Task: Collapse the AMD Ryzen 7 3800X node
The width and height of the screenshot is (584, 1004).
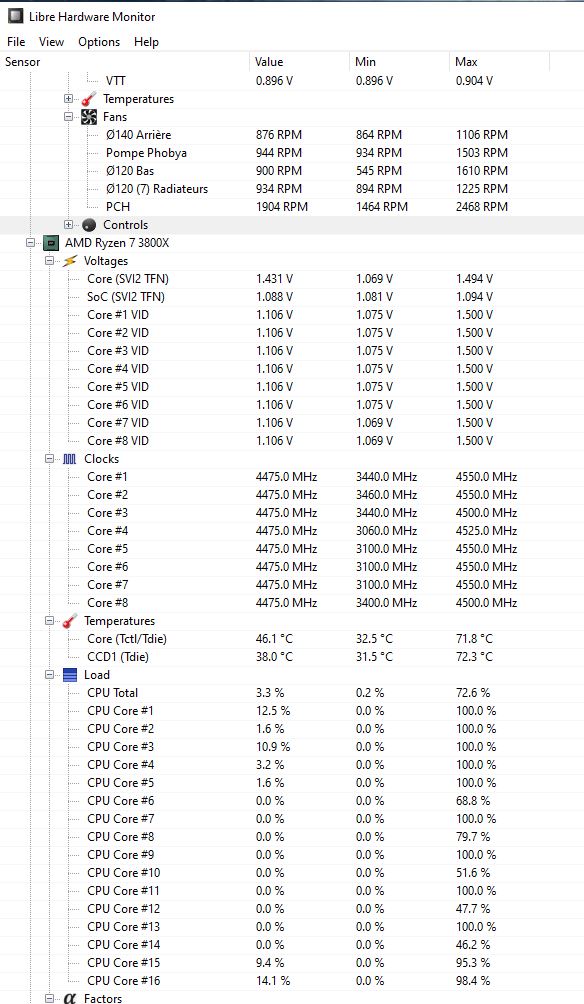Action: point(30,243)
